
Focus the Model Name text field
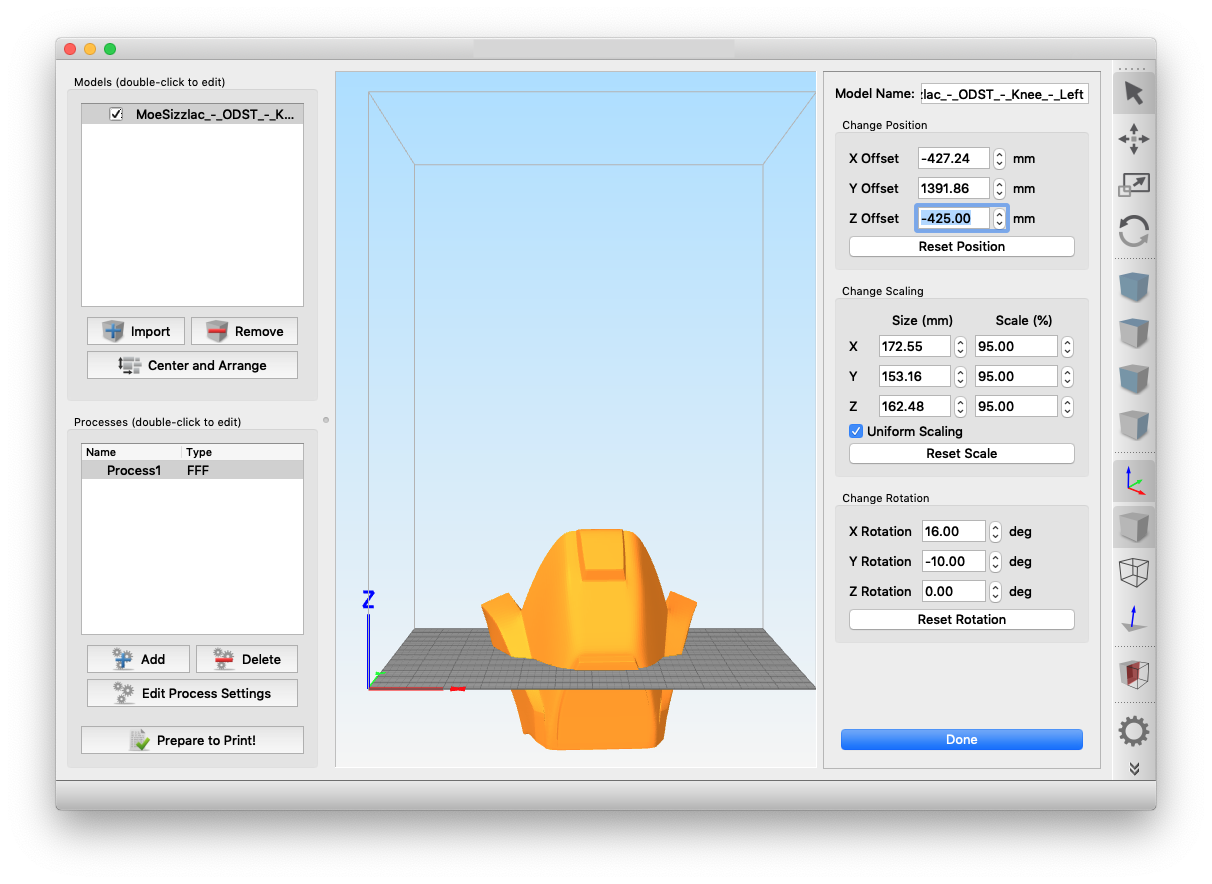tap(1004, 94)
